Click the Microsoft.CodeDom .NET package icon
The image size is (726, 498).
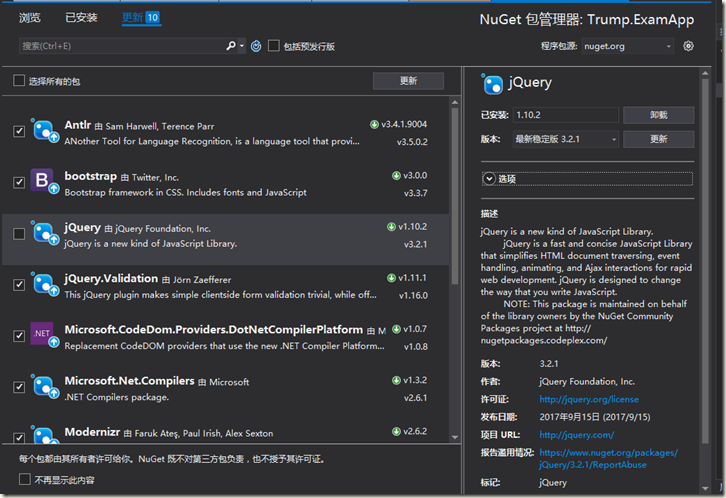tap(44, 335)
